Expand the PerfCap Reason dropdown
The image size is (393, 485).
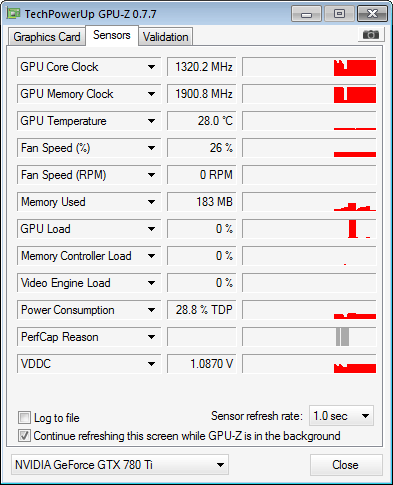click(x=151, y=337)
